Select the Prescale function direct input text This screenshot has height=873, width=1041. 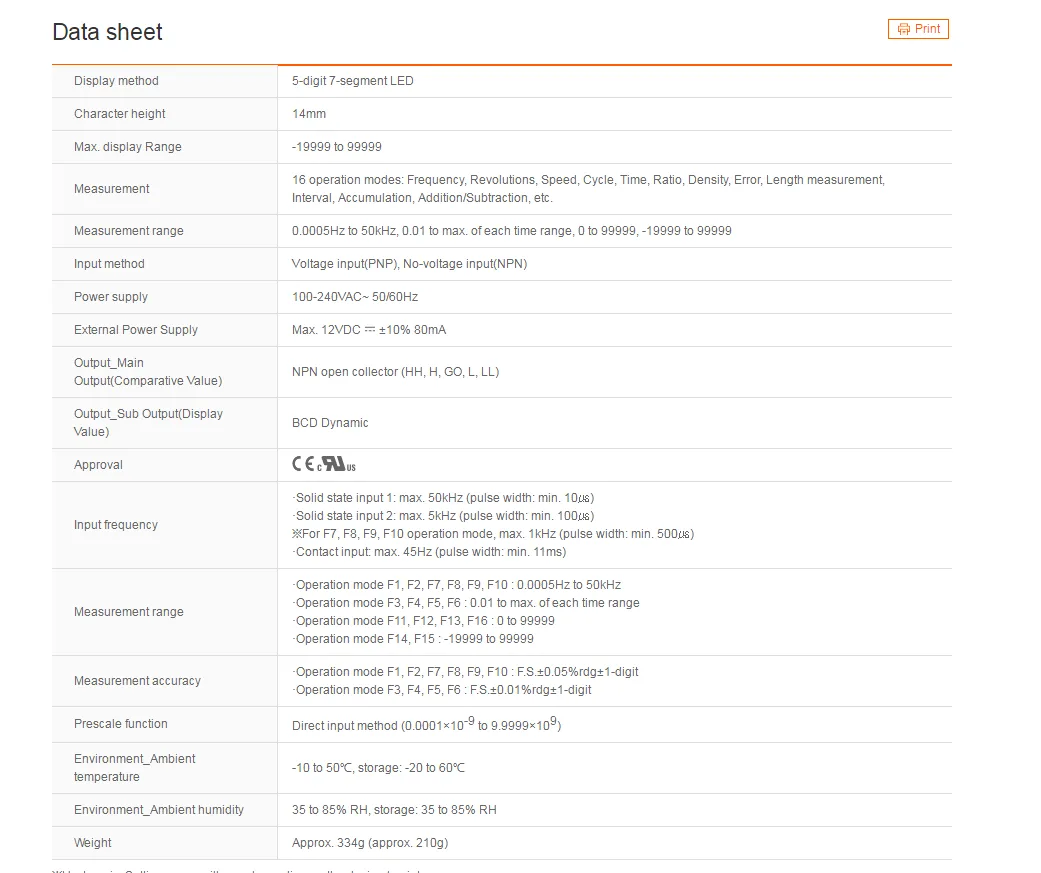click(426, 724)
